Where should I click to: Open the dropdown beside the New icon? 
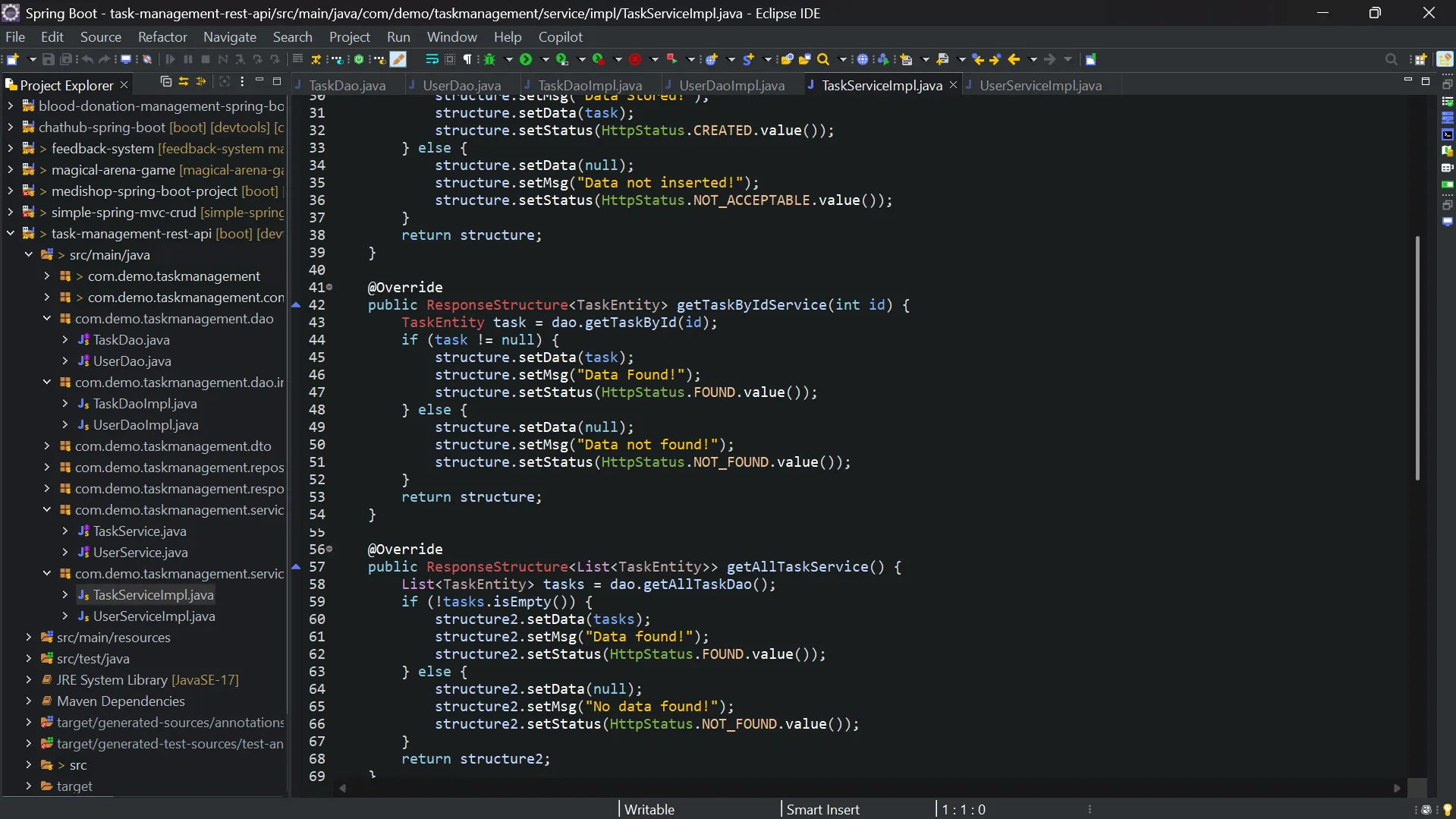(32, 59)
